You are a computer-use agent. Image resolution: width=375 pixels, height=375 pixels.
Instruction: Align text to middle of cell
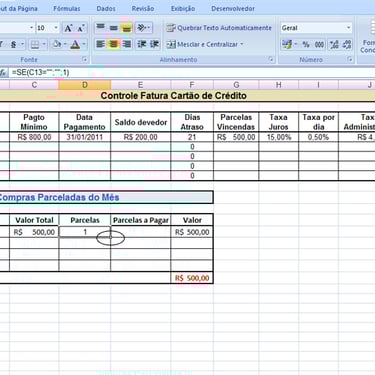pos(114,27)
